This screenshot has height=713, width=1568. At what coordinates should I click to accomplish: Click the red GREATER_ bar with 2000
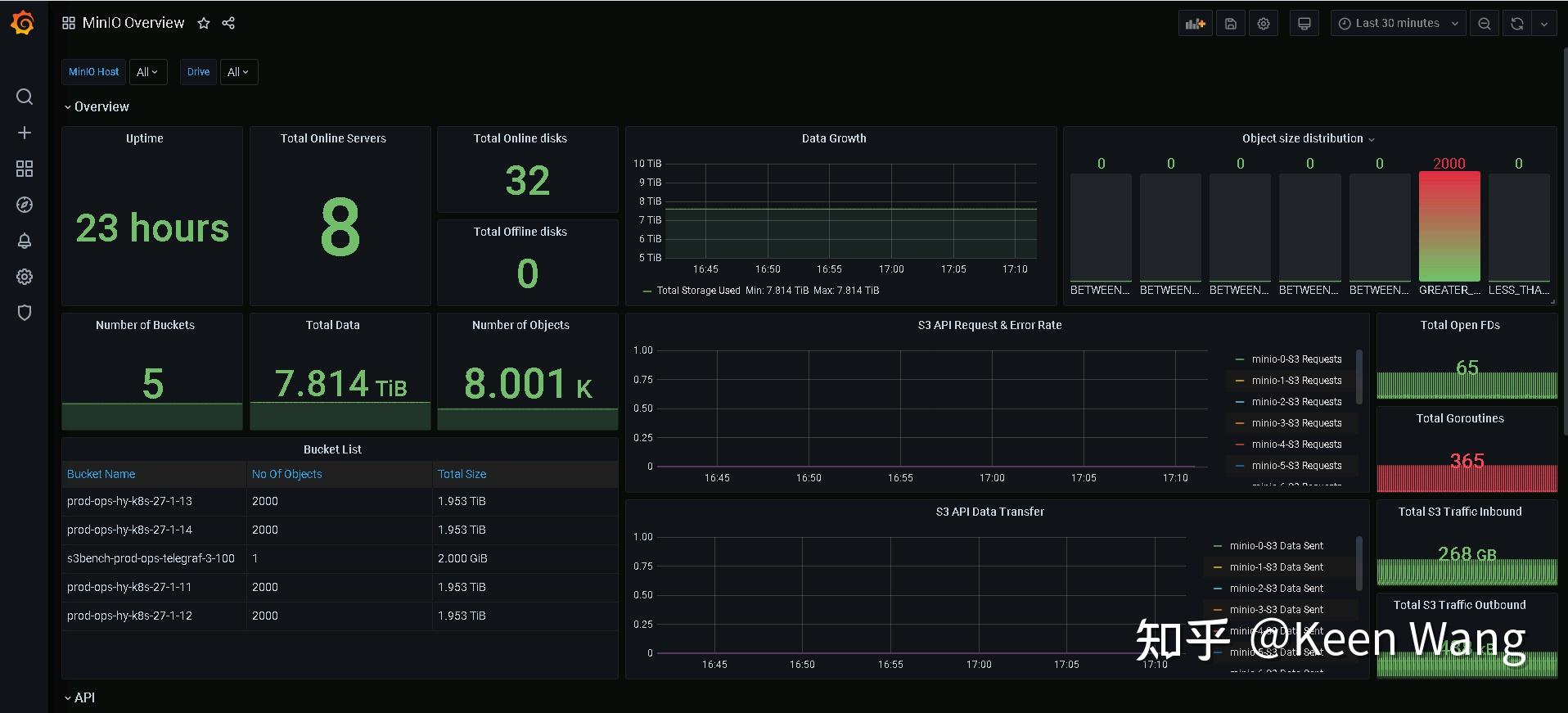coord(1449,226)
